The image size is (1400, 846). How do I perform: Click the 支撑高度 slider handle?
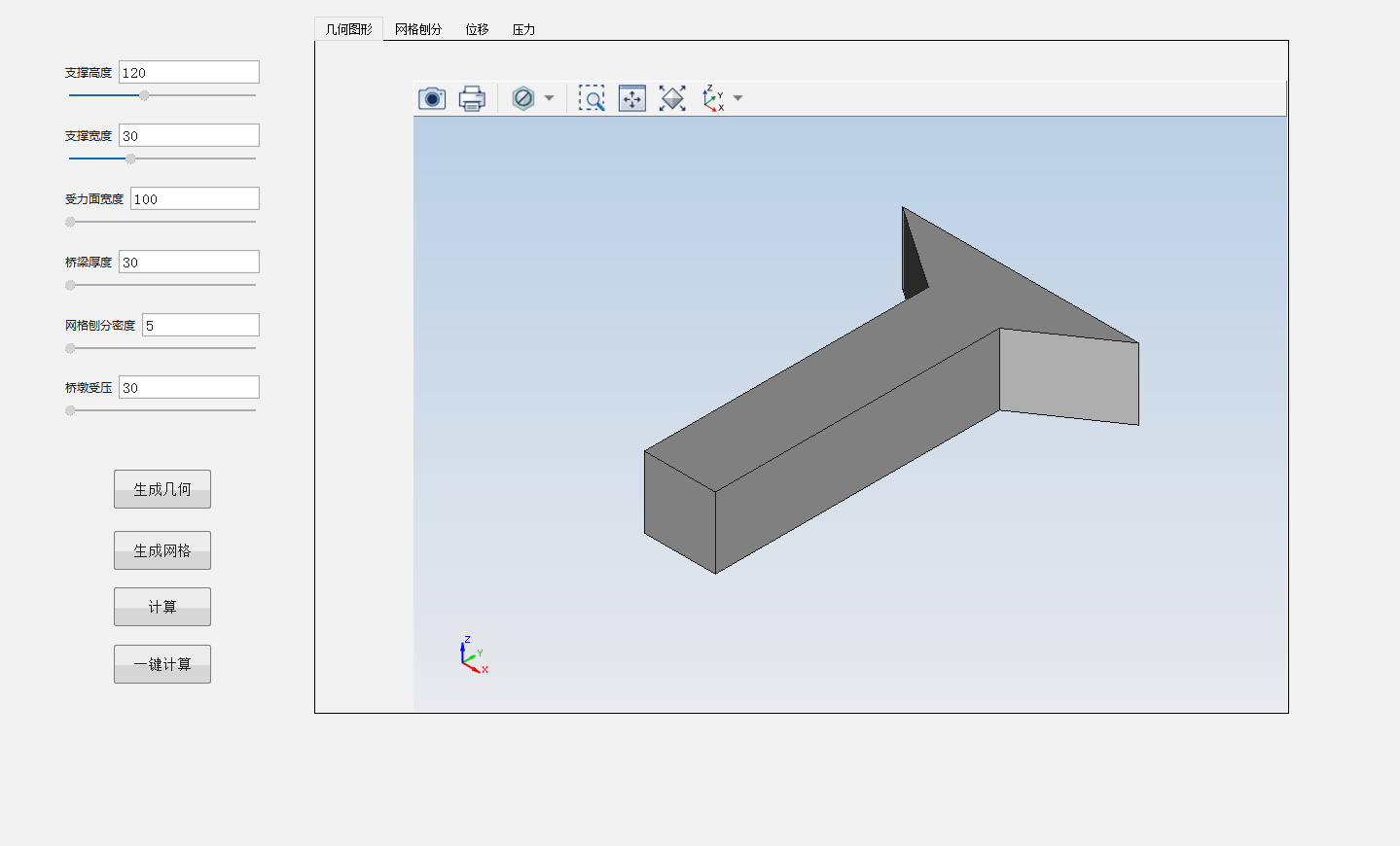click(x=144, y=95)
